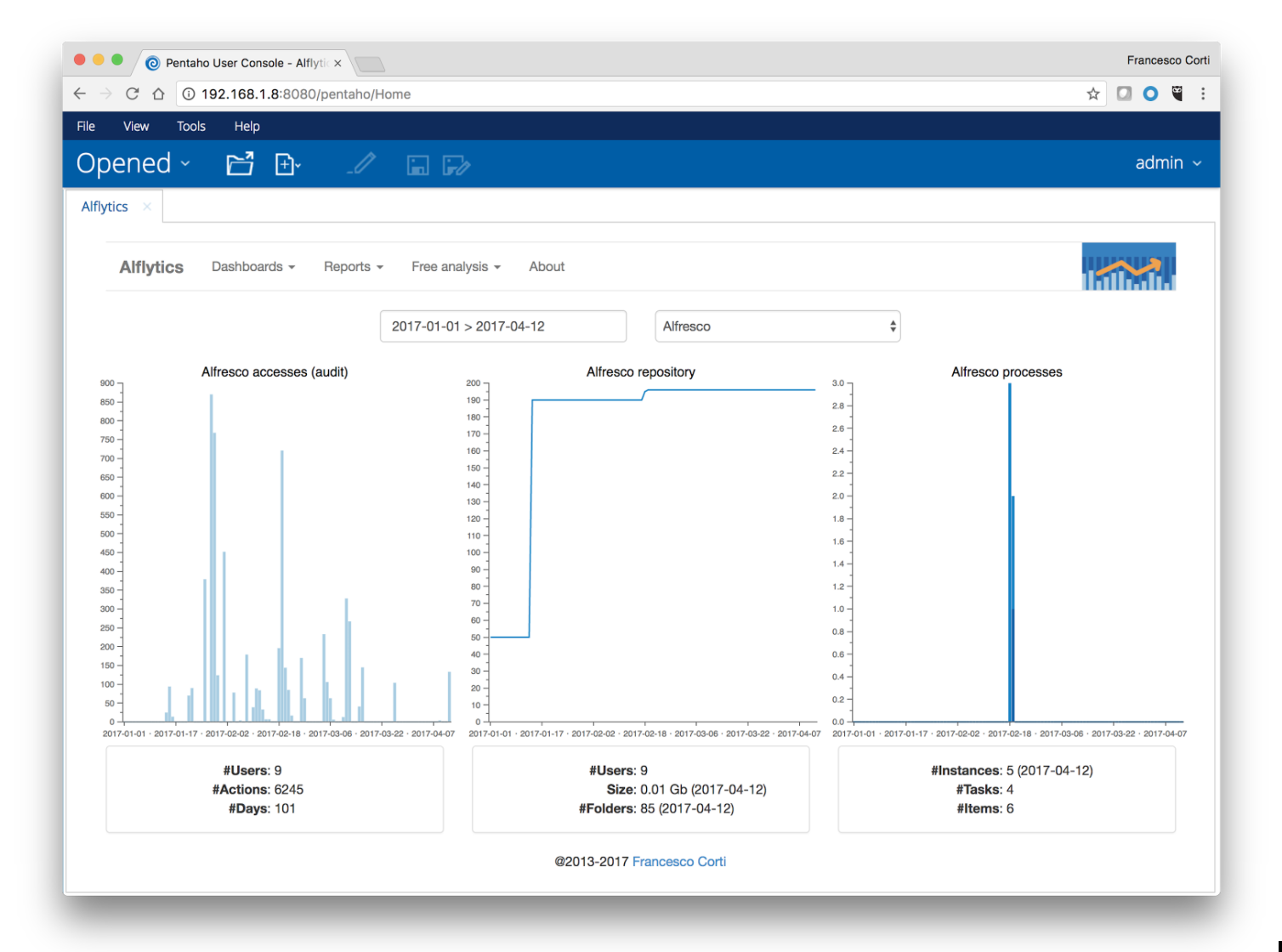Screen dimensions: 1282x952
Task: Click the Save disk icon
Action: tap(417, 165)
